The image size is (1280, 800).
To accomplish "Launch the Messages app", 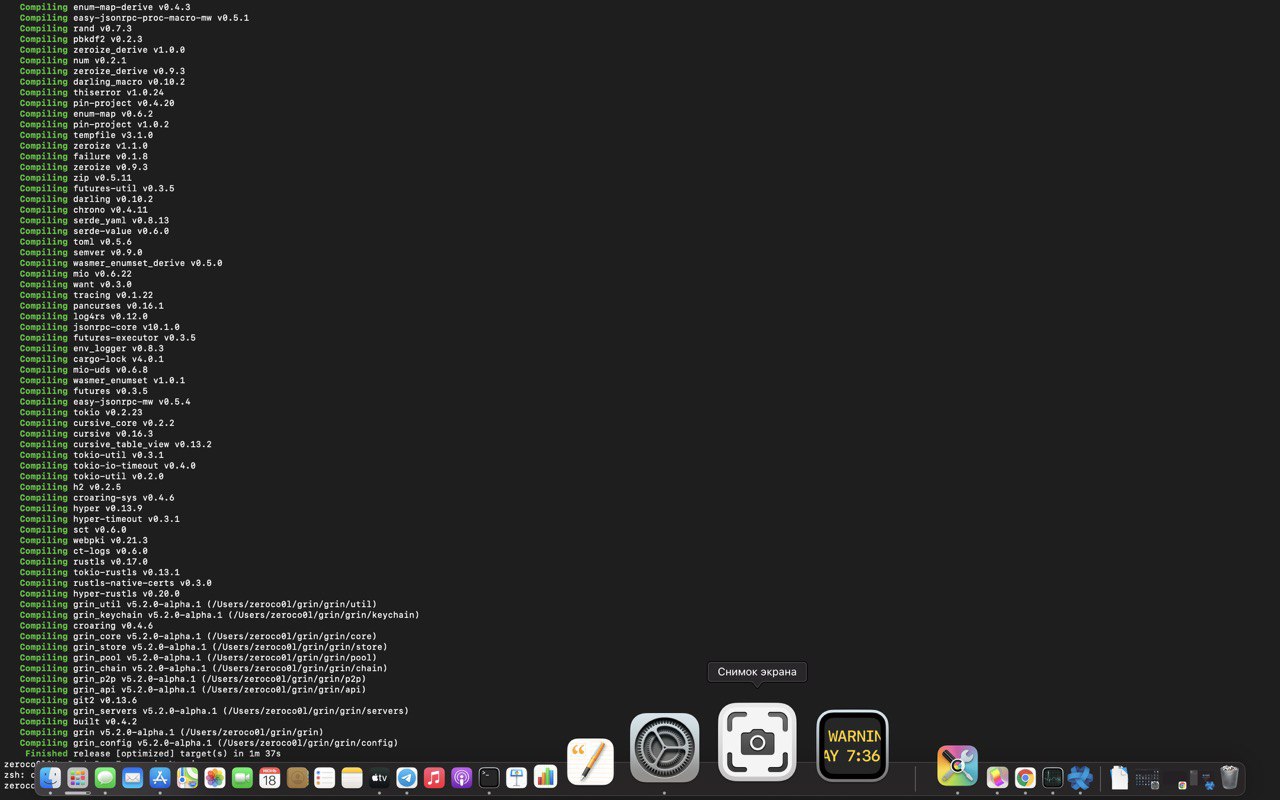I will click(x=105, y=777).
